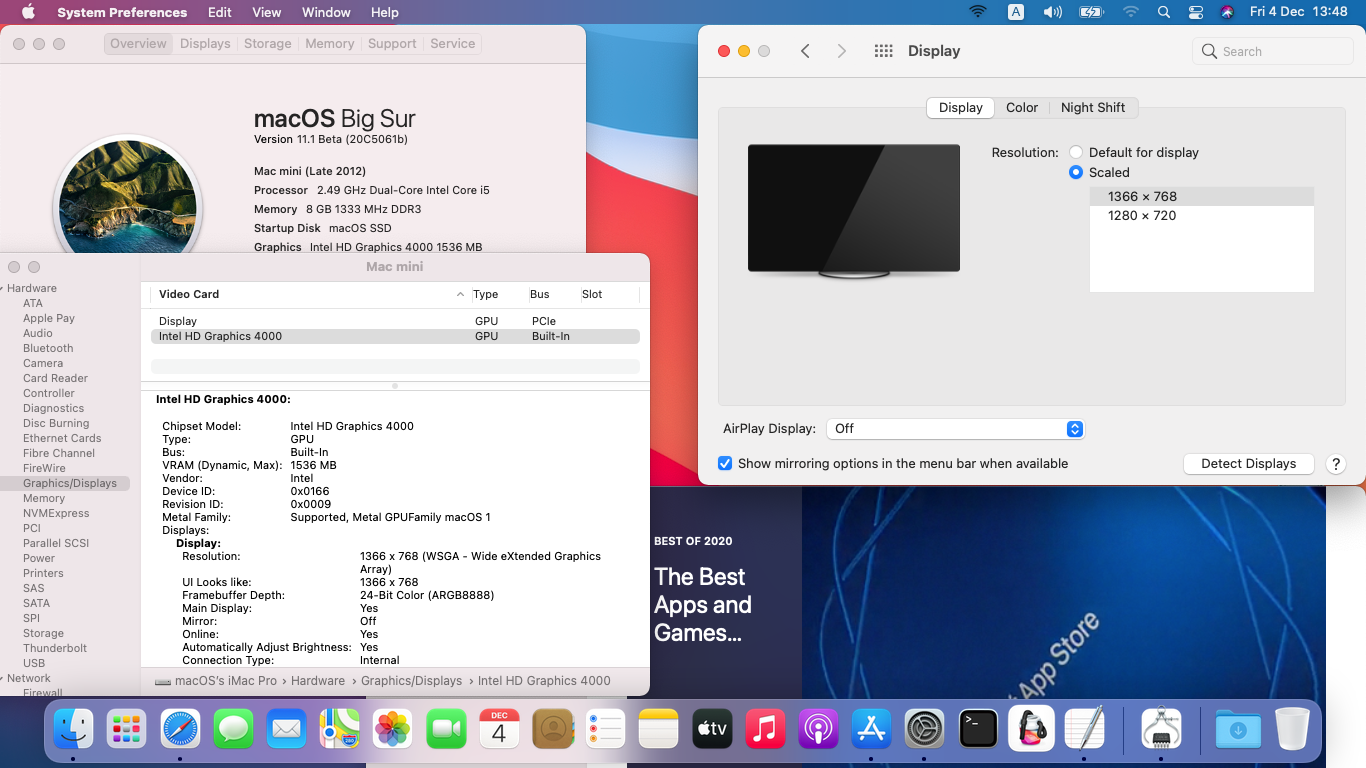Screen dimensions: 1366x768
Task: Open the Calendar Dock icon
Action: coord(499,729)
